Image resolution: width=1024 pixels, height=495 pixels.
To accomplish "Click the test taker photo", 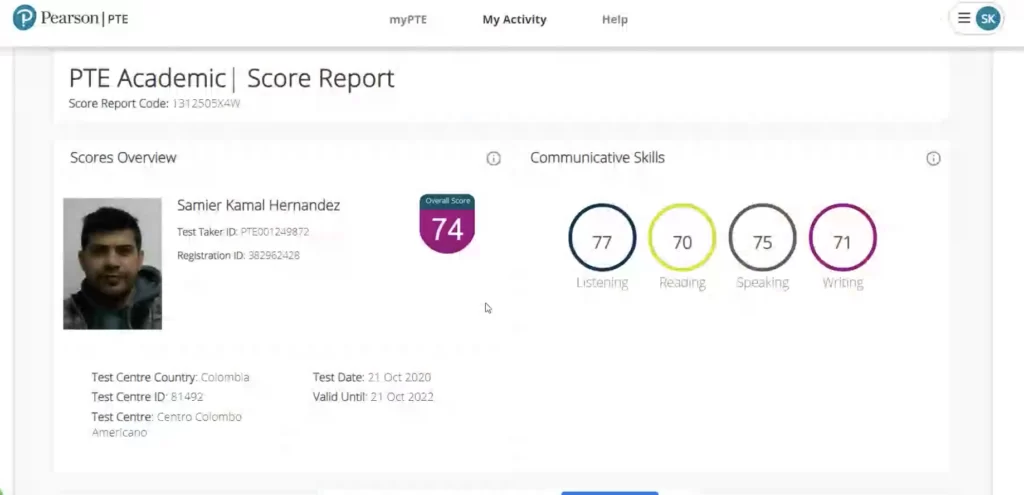I will [112, 264].
